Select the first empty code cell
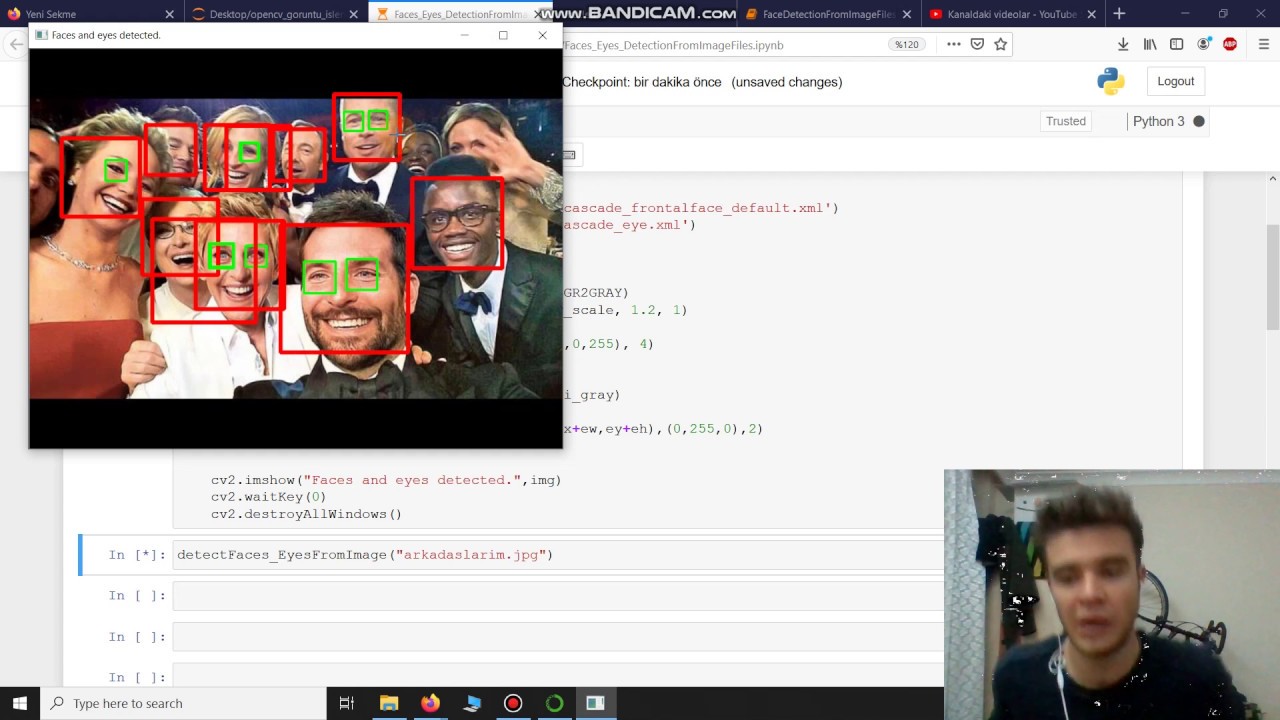 point(558,596)
